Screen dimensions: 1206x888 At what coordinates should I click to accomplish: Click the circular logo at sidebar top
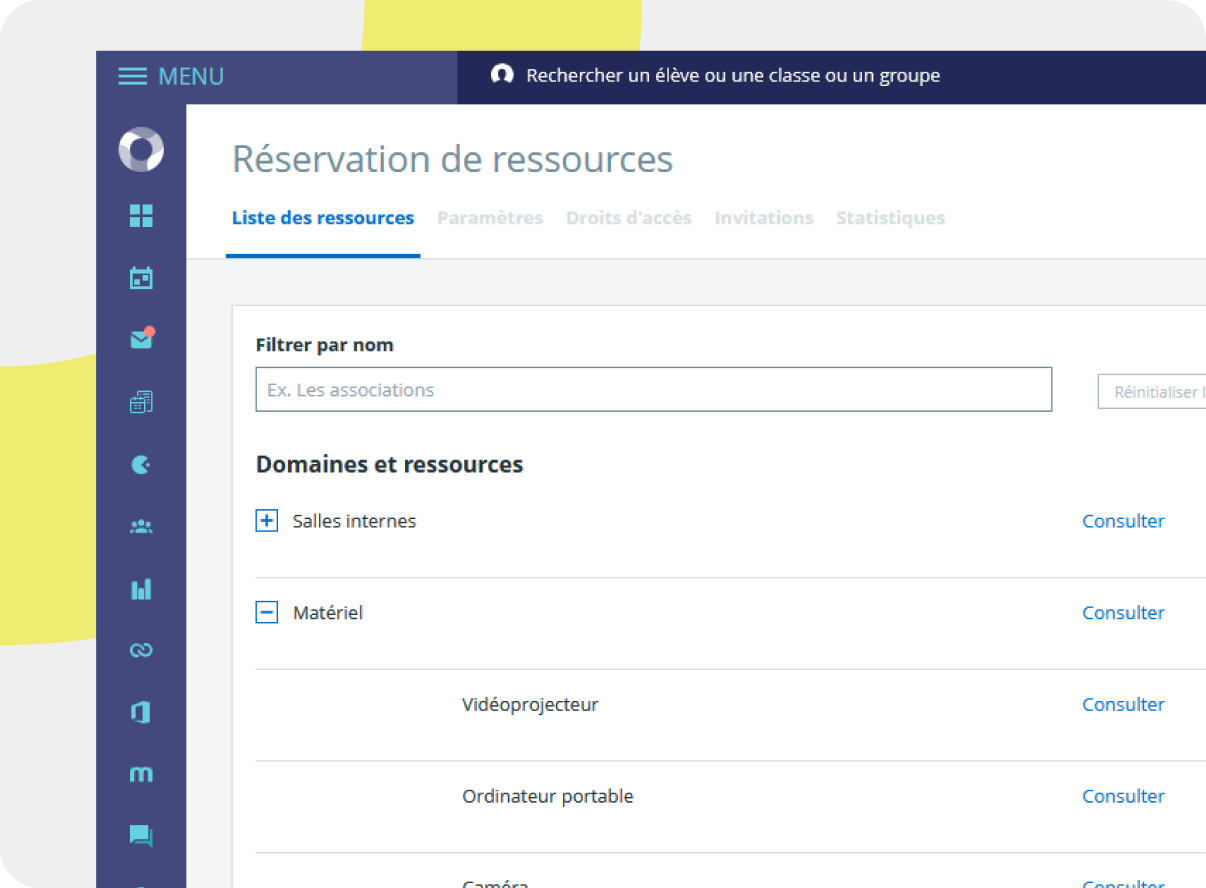click(x=141, y=150)
